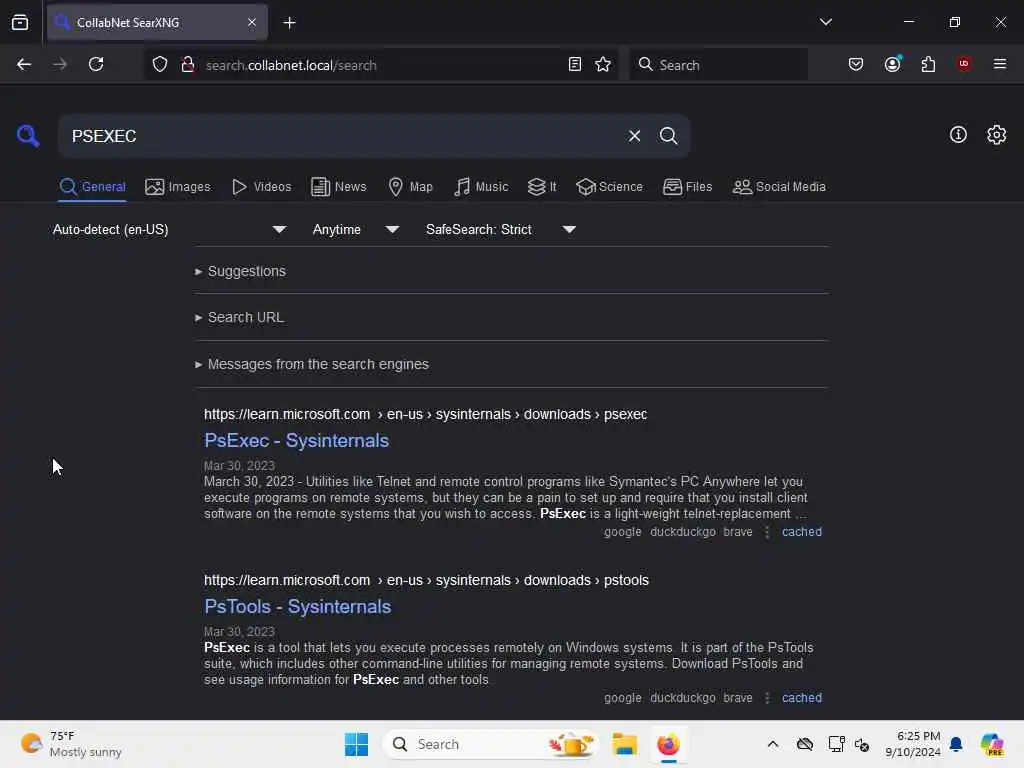The width and height of the screenshot is (1024, 768).
Task: Clear the PSEXEC search query
Action: click(x=634, y=136)
